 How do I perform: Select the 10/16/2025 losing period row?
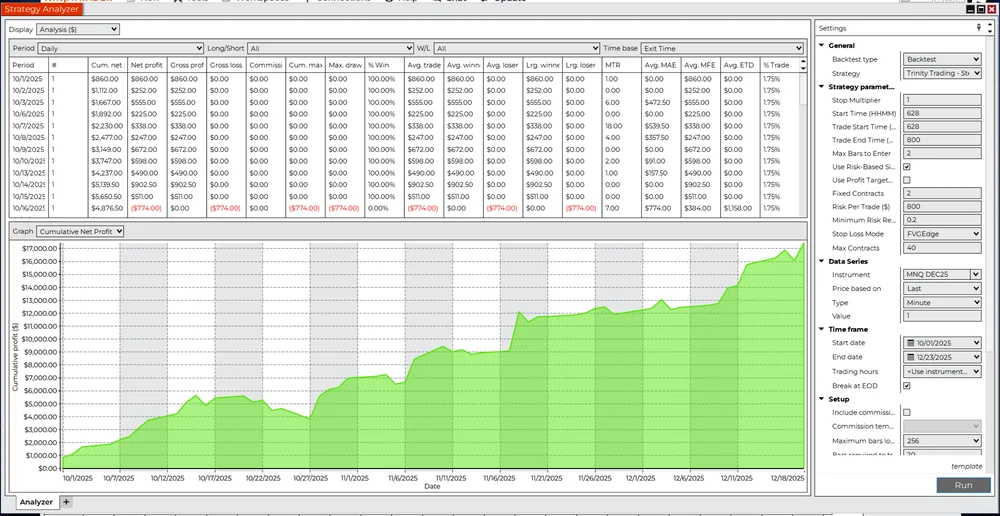pyautogui.click(x=405, y=209)
